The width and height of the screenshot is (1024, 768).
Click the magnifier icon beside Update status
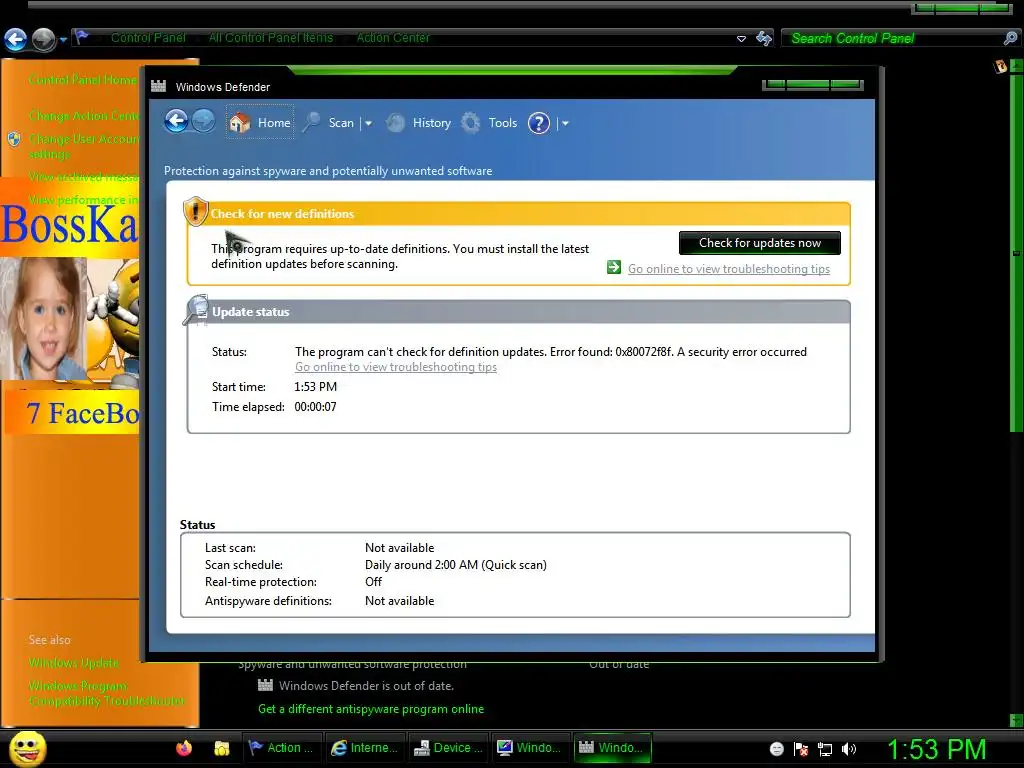pyautogui.click(x=195, y=310)
